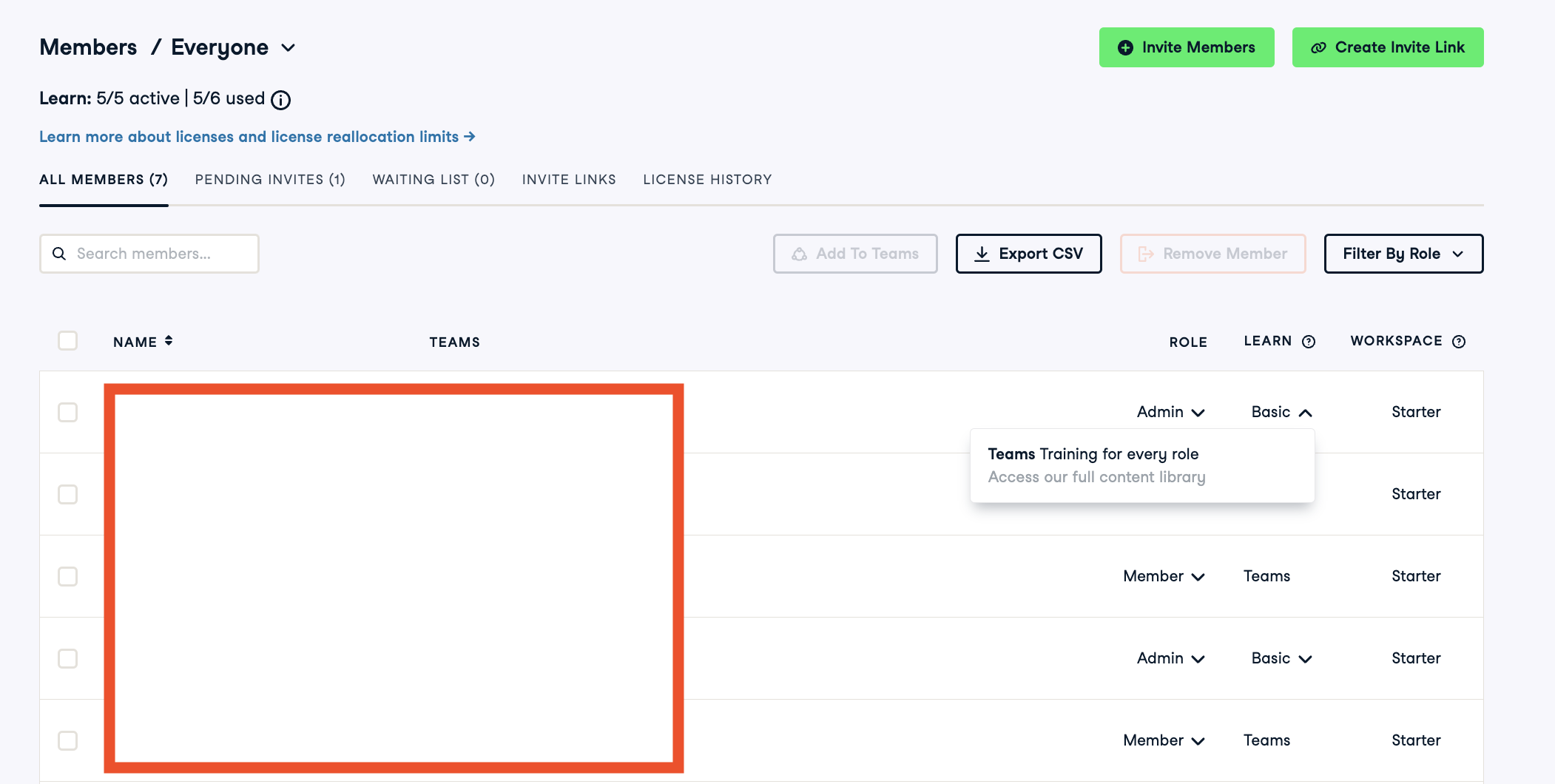Viewport: 1555px width, 784px height.
Task: Open the Everyone group dropdown
Action: coord(288,48)
